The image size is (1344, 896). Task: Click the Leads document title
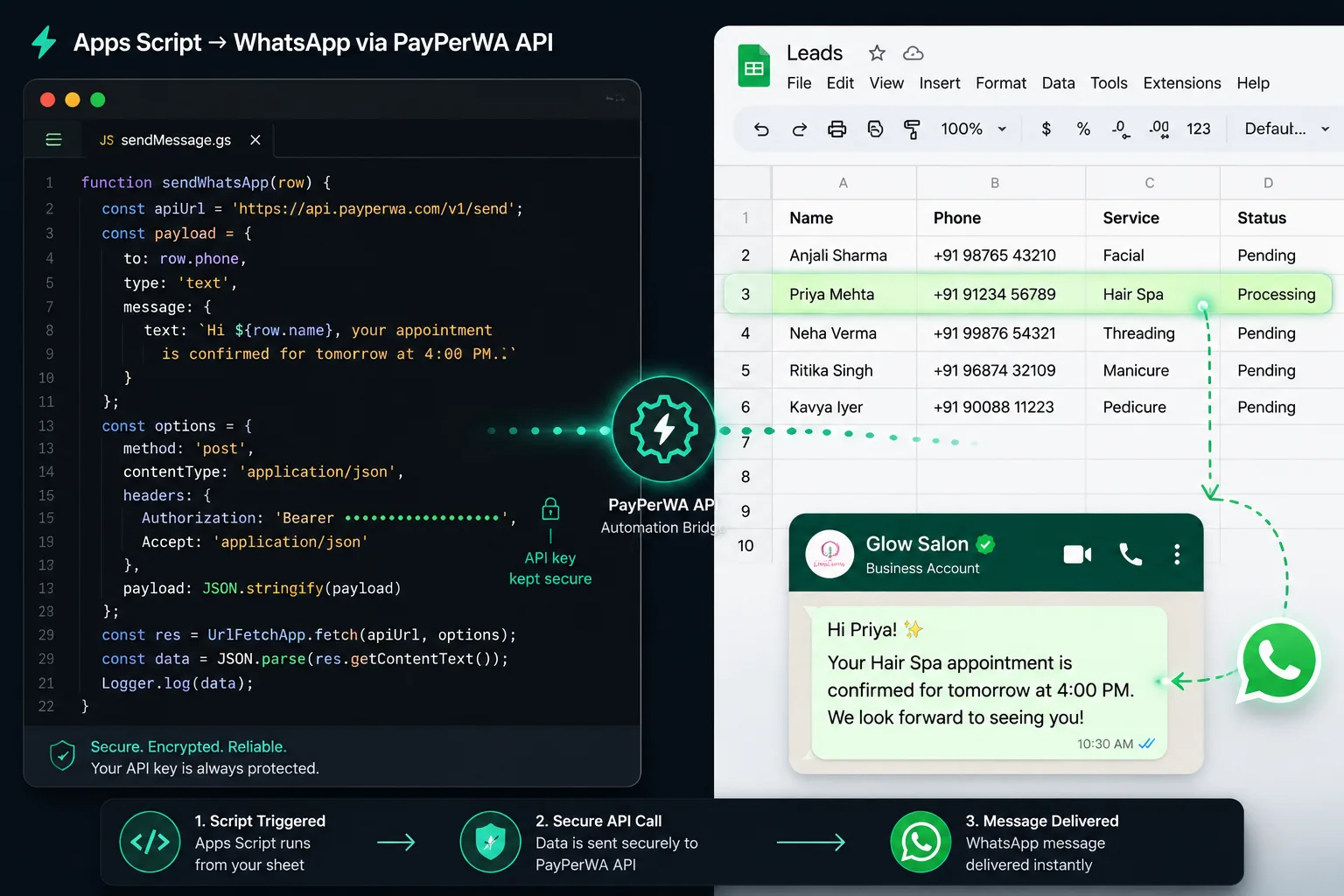[x=815, y=53]
